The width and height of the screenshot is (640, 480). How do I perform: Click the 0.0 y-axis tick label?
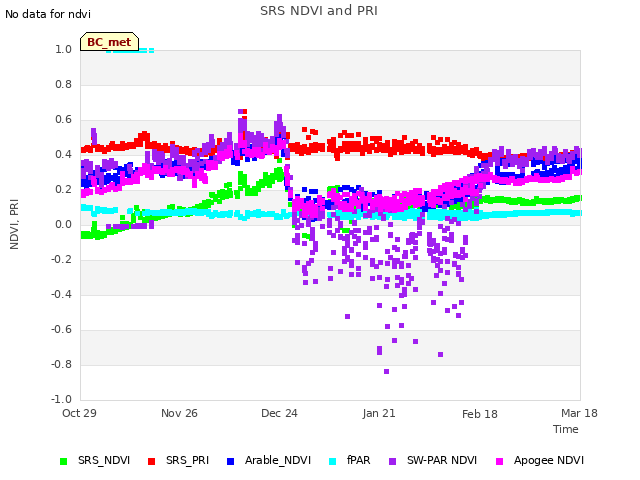[63, 224]
